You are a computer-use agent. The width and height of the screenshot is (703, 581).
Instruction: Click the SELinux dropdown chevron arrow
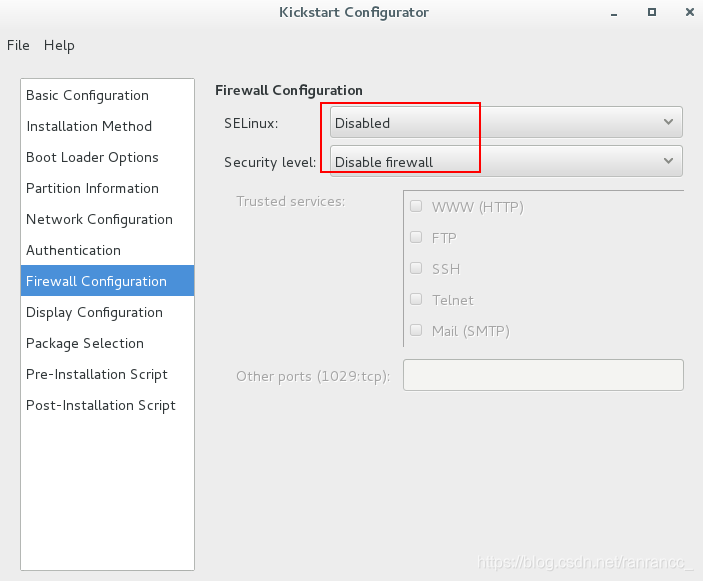tap(668, 122)
